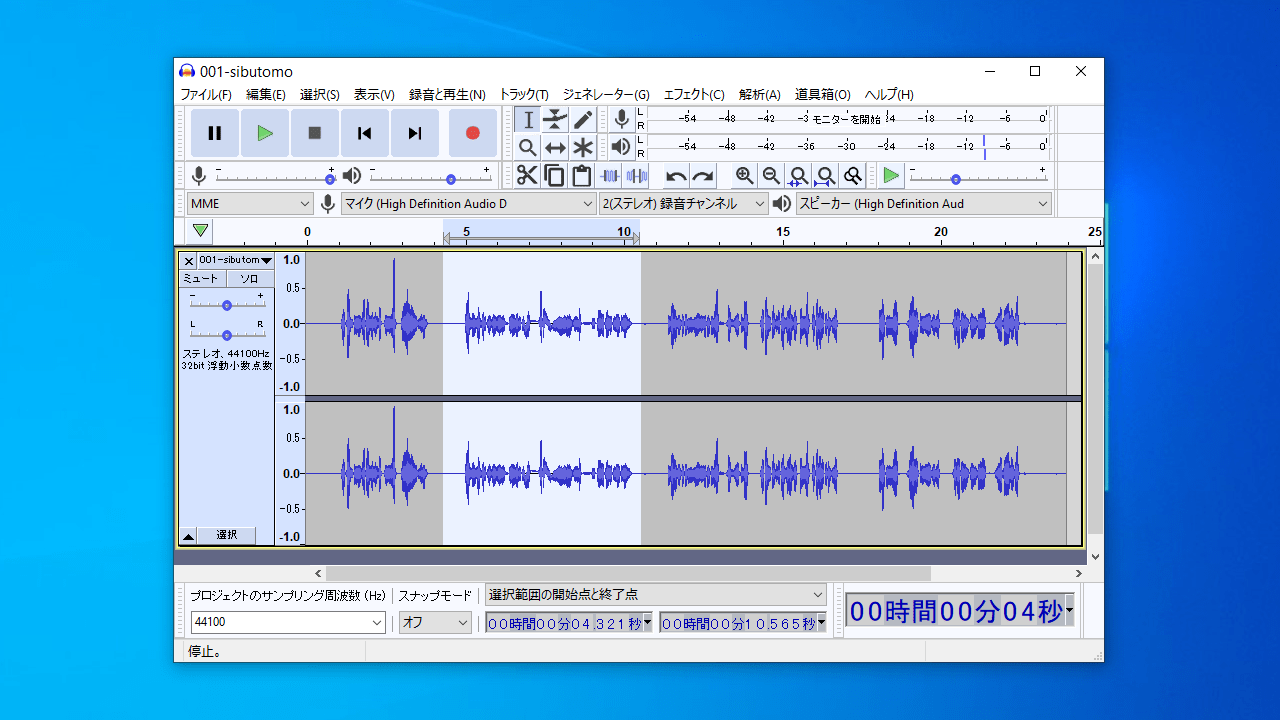Click the Play-at-speed green button
The image size is (1280, 720).
[x=891, y=176]
